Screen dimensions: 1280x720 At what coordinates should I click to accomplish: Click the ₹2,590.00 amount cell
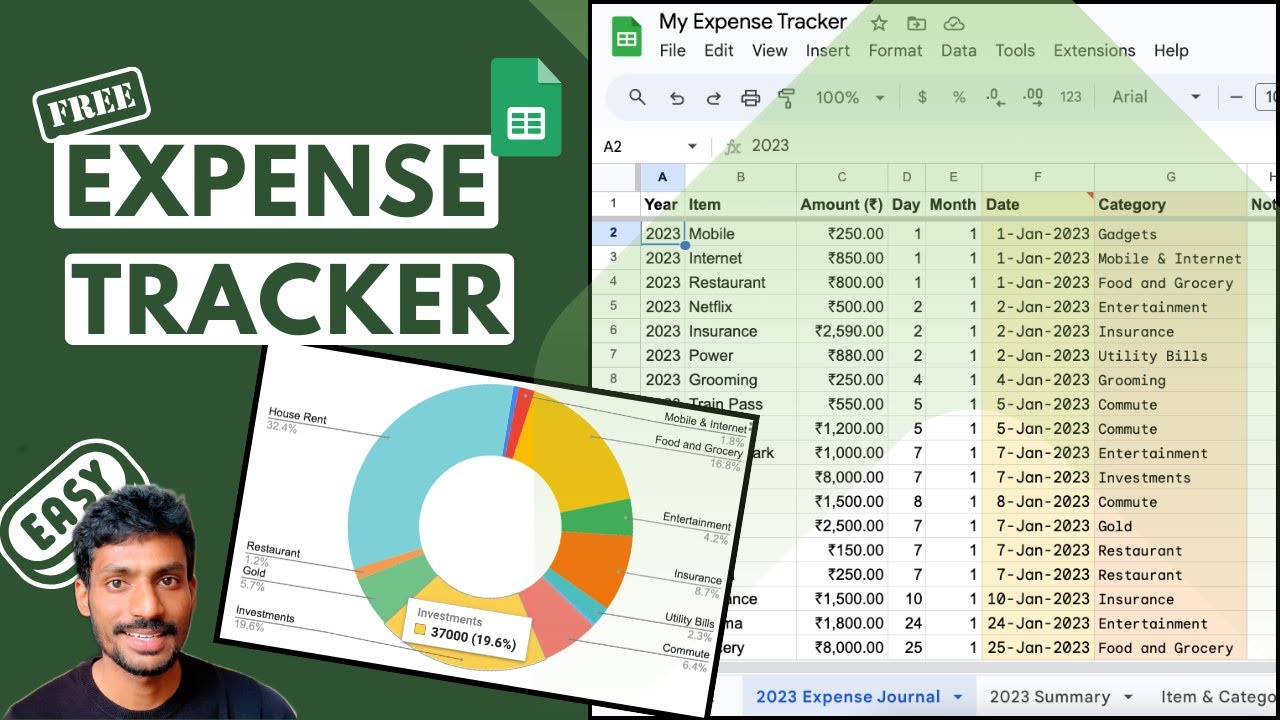click(841, 331)
